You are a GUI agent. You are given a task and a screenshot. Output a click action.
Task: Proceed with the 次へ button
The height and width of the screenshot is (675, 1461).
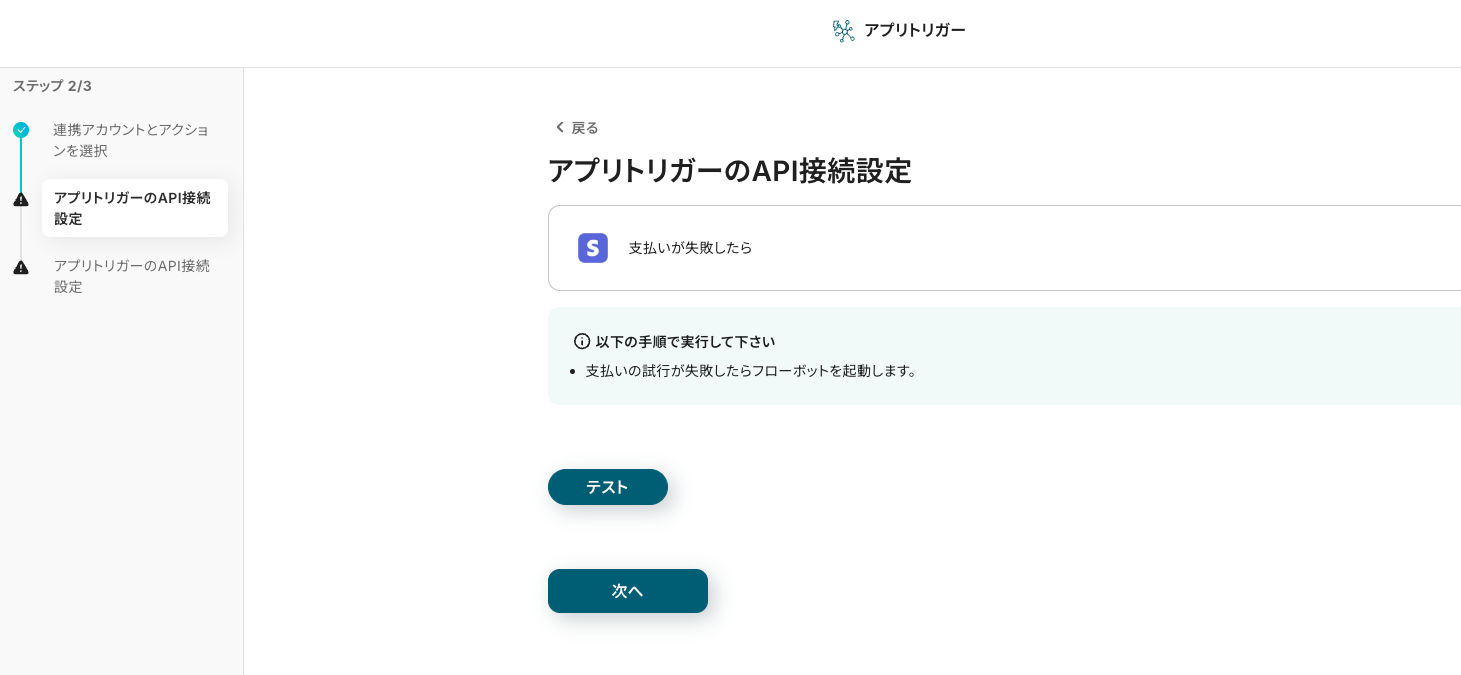coord(627,591)
